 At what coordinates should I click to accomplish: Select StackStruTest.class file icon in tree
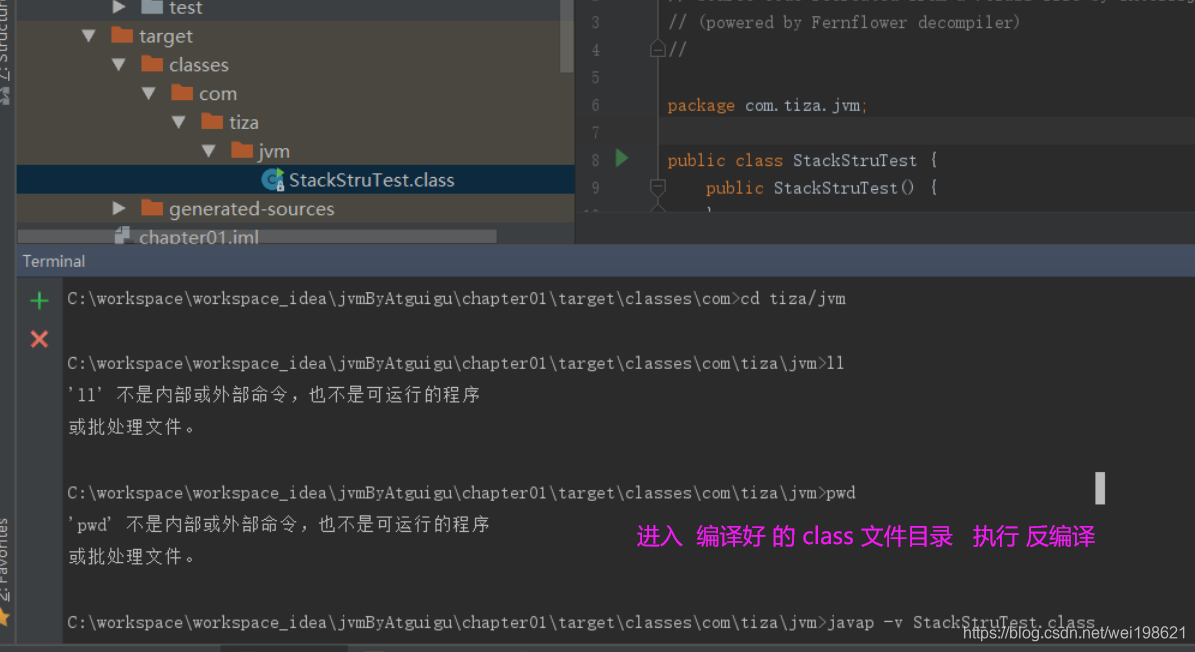pyautogui.click(x=273, y=180)
